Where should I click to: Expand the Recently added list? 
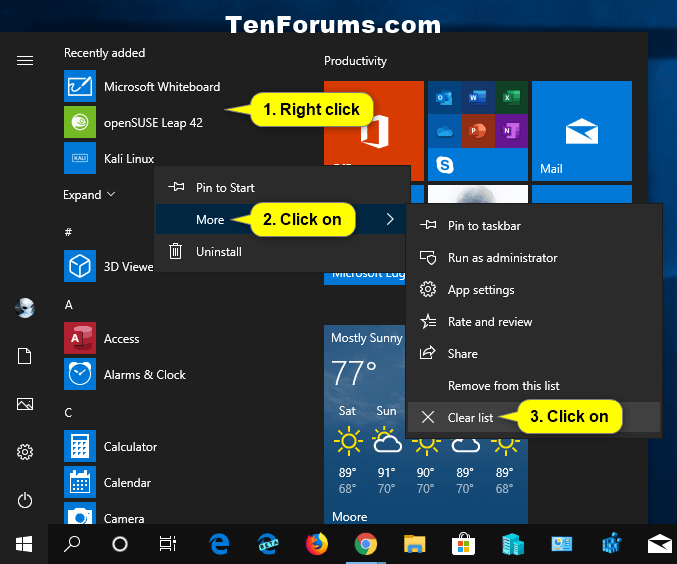click(89, 195)
